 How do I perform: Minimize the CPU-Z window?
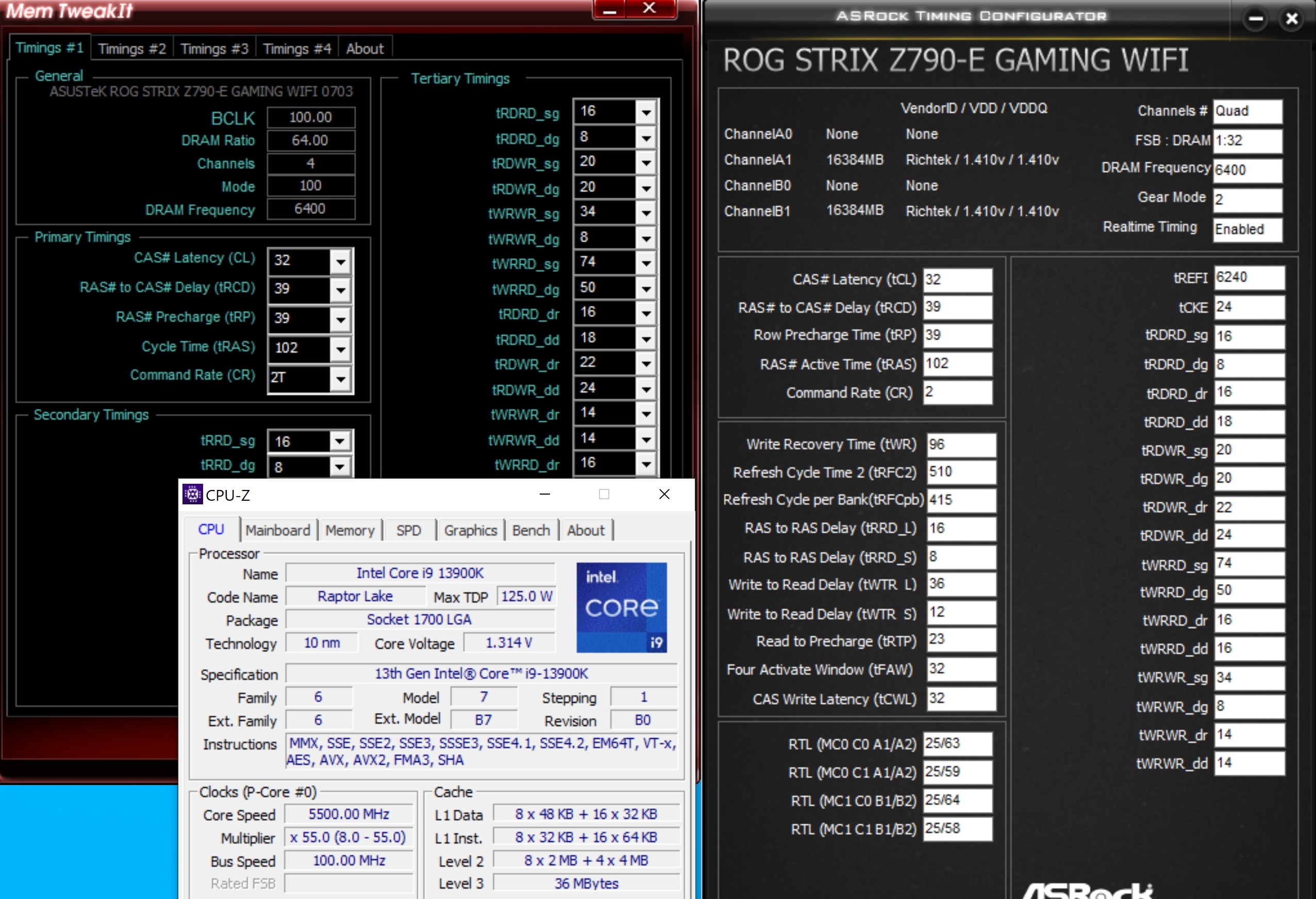click(x=545, y=494)
